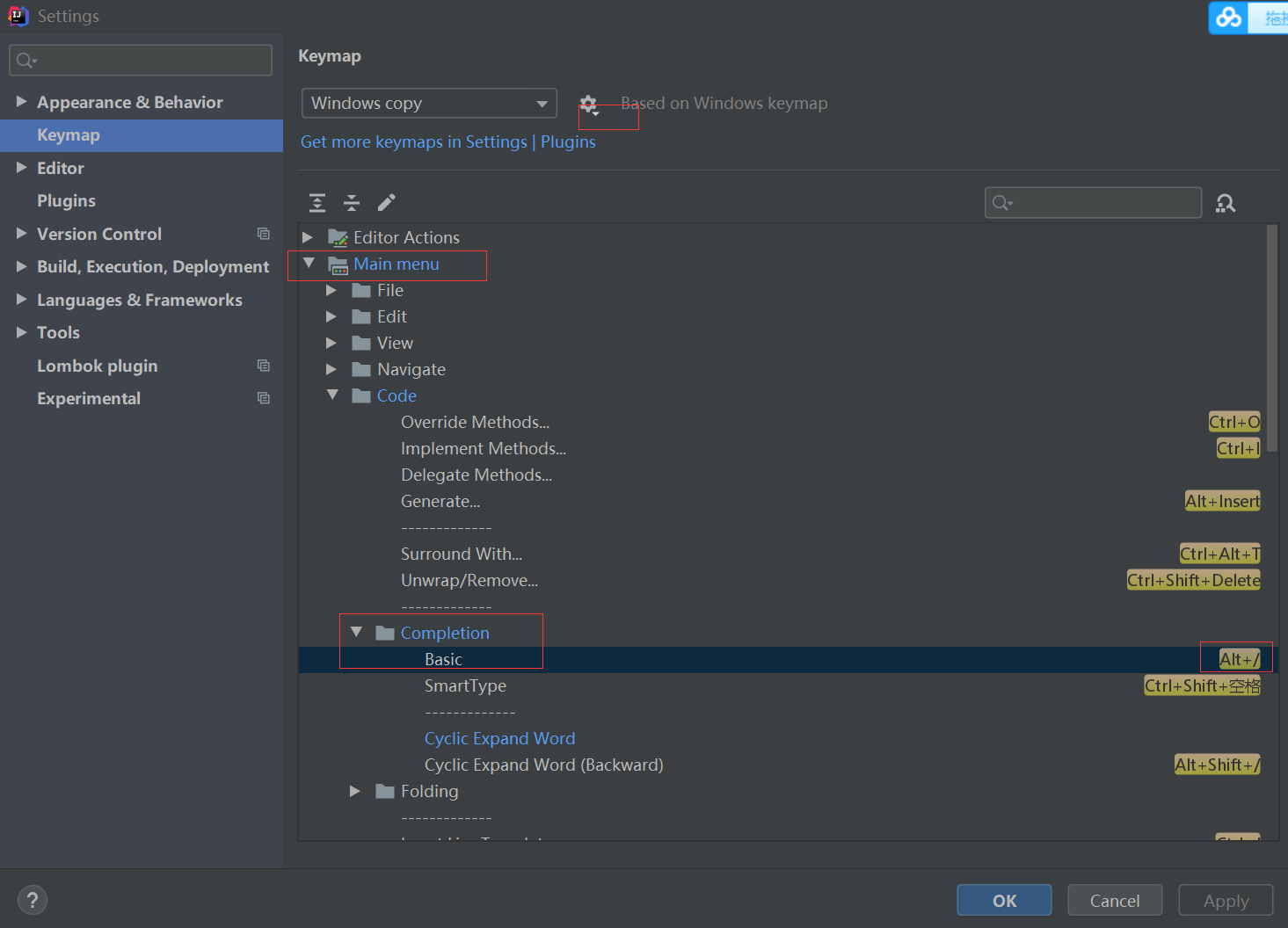Expand Build, Execution, Deployment section
Image resolution: width=1288 pixels, height=928 pixels.
22,266
